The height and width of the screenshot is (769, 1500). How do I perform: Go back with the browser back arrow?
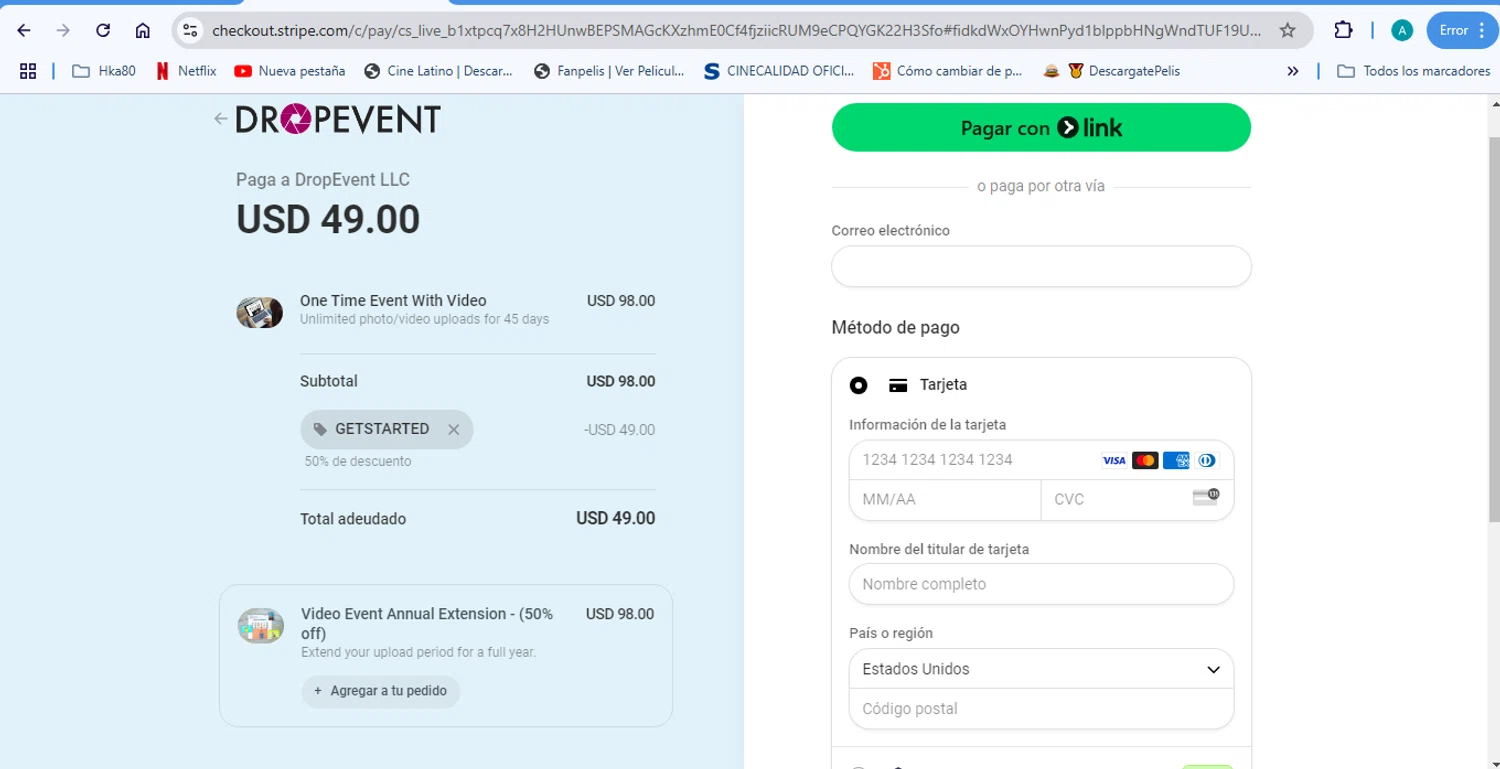(x=24, y=30)
